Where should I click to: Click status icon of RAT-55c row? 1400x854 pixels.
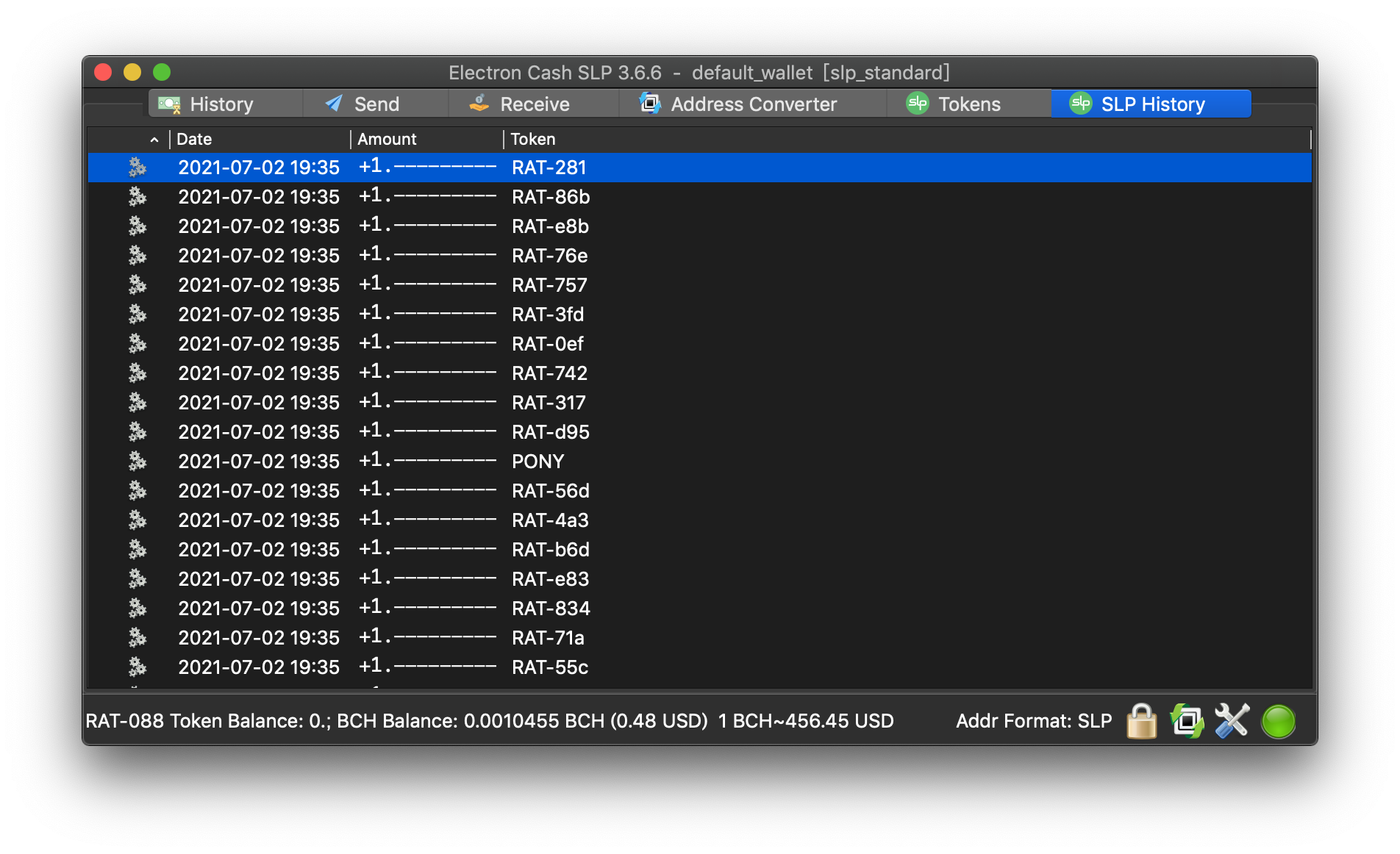137,667
